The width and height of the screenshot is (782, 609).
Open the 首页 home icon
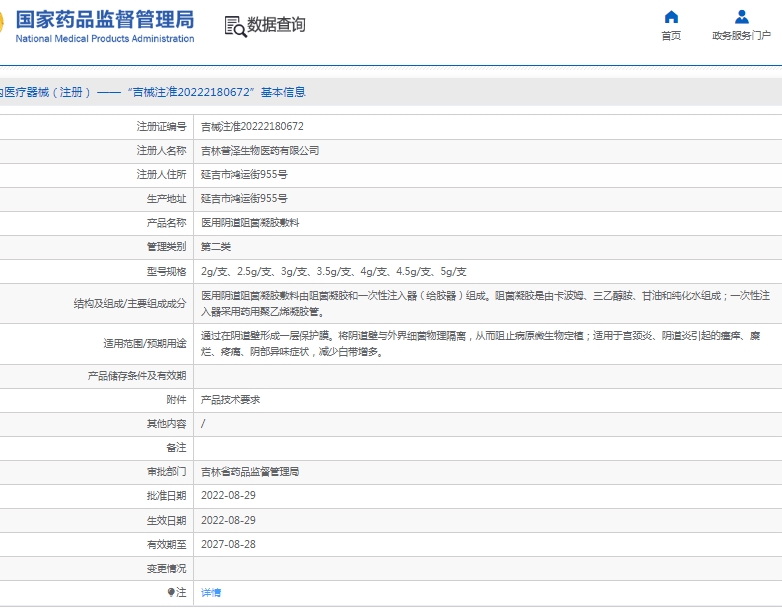[x=671, y=17]
